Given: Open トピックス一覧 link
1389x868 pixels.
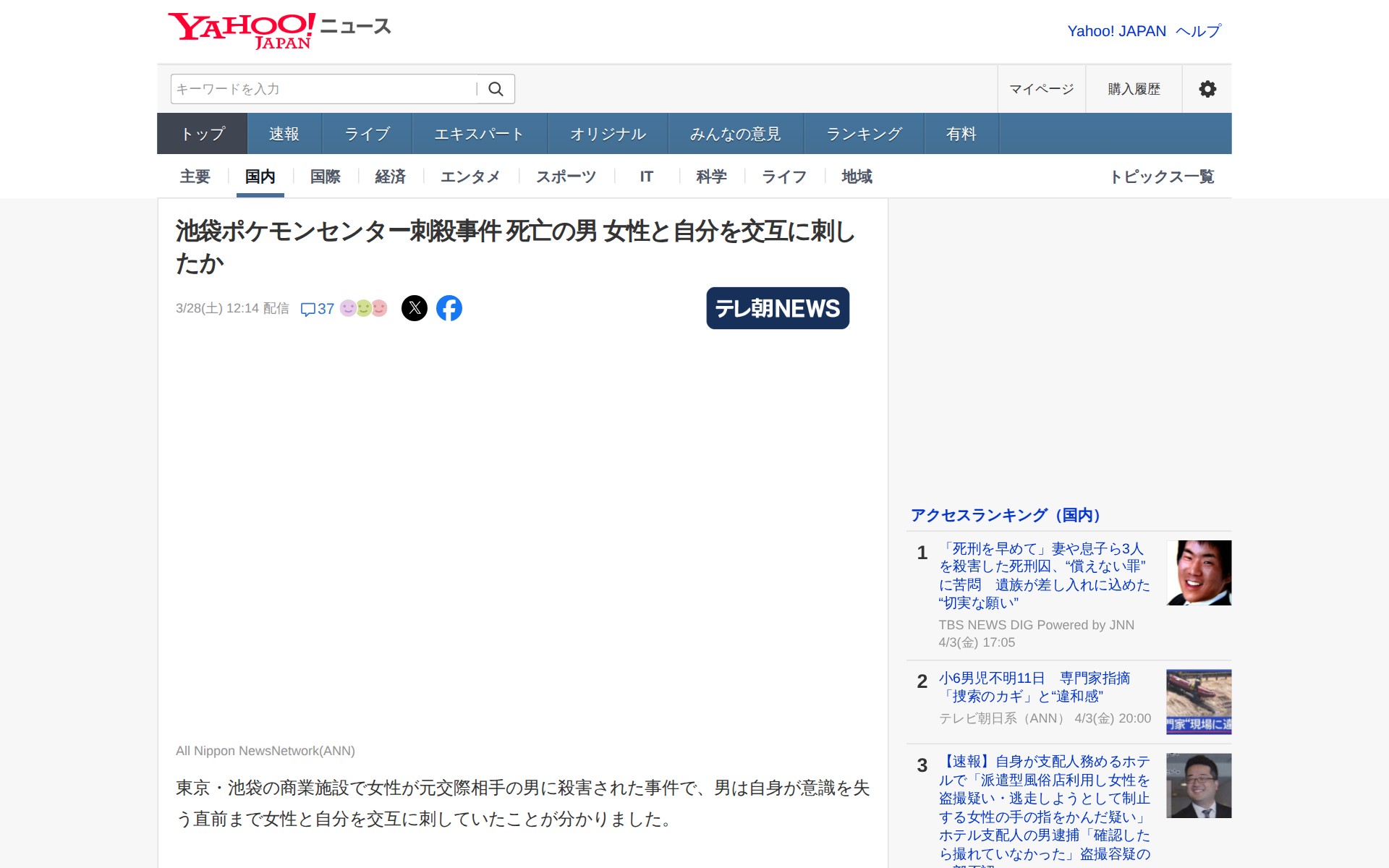Looking at the screenshot, I should click(x=1162, y=176).
